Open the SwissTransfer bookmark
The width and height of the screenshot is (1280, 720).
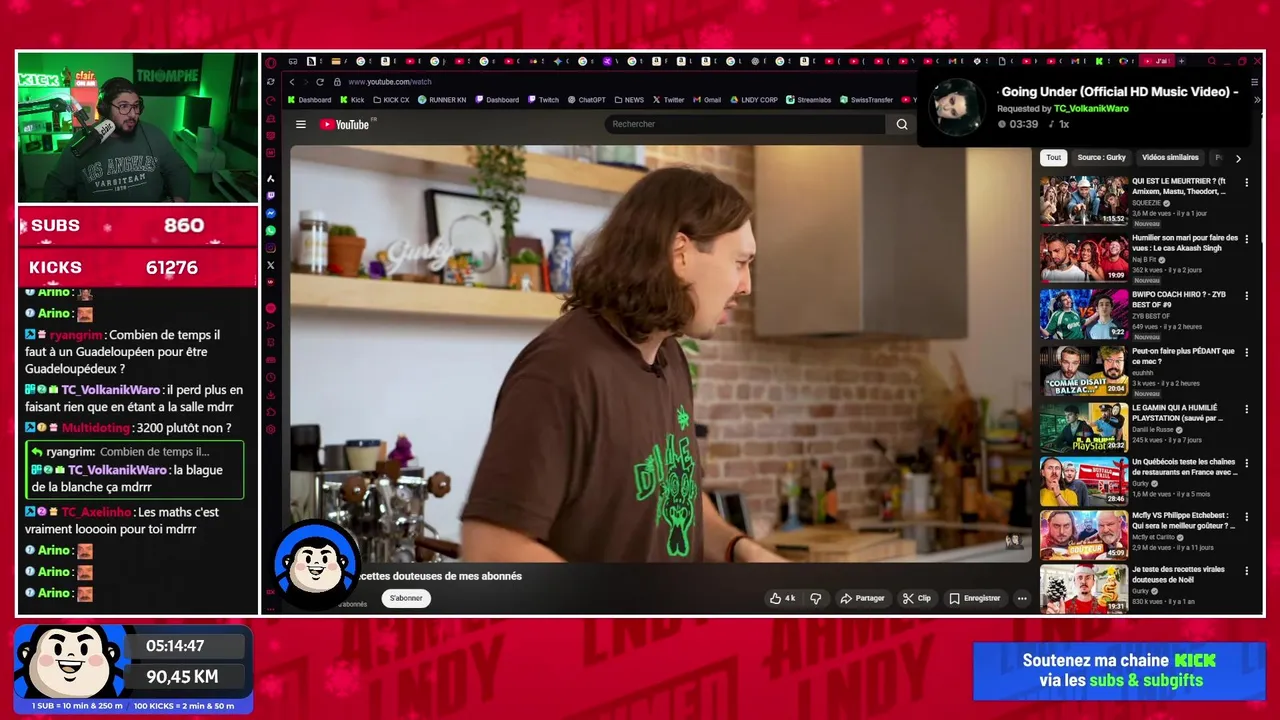pos(866,100)
